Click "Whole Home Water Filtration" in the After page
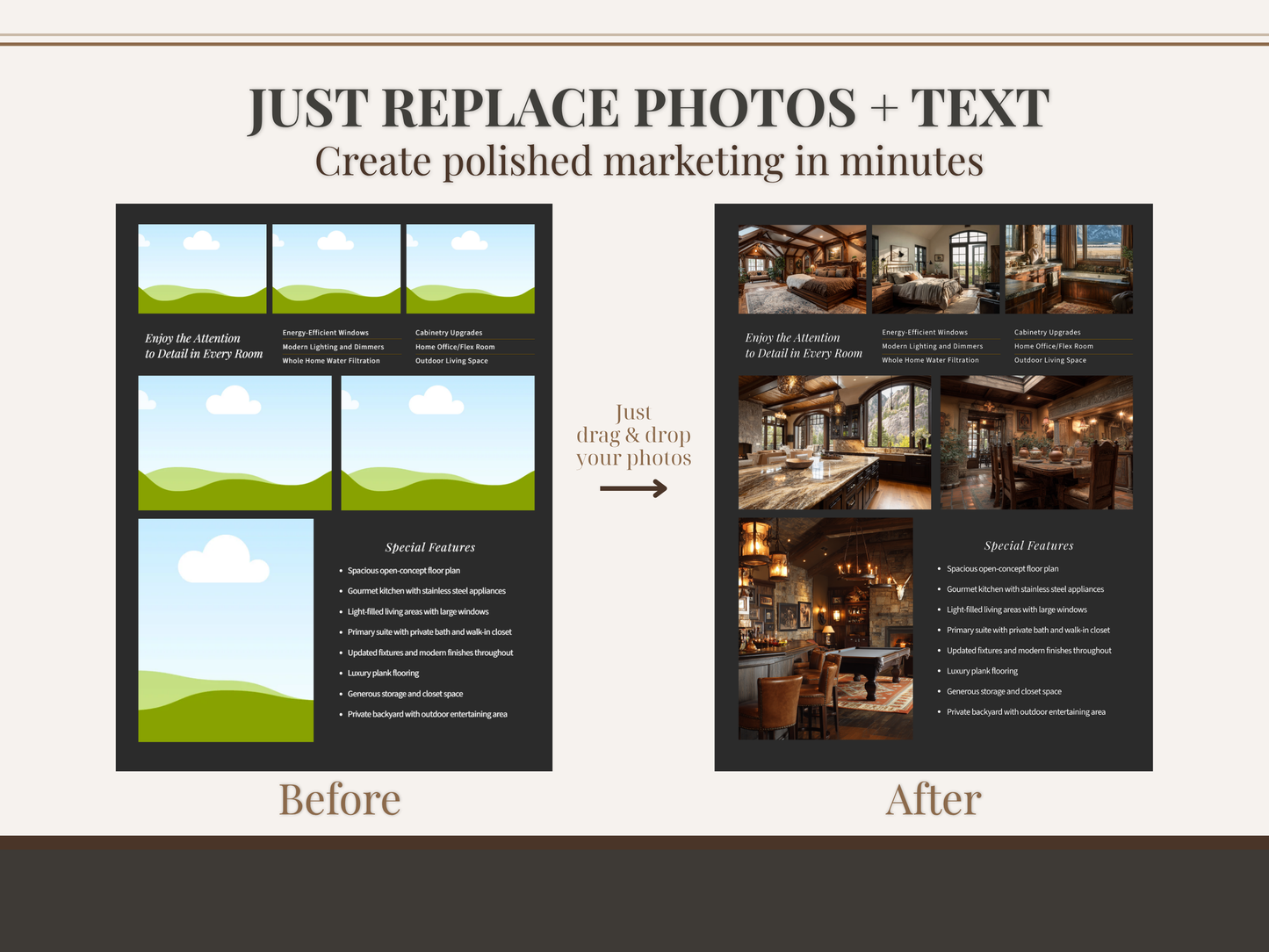The width and height of the screenshot is (1269, 952). coord(930,360)
